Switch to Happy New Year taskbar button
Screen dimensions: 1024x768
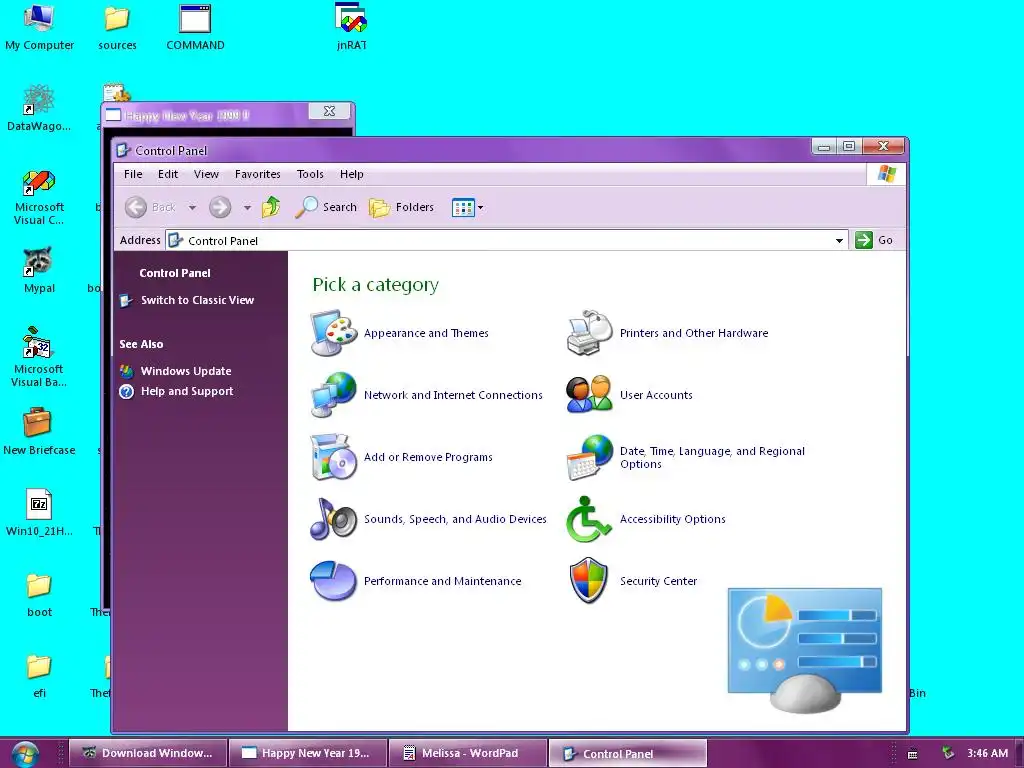point(308,753)
